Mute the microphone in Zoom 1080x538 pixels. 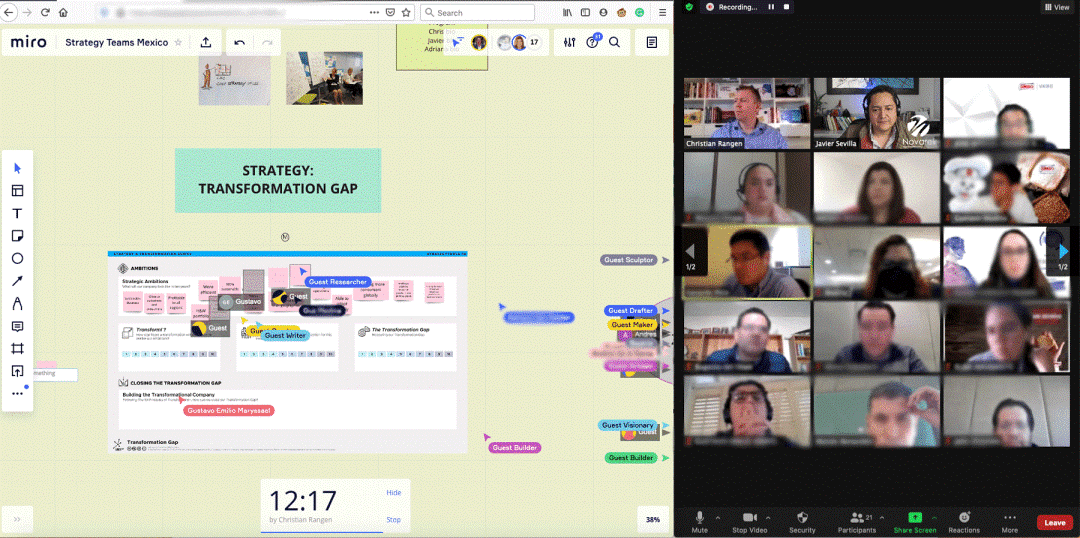(x=699, y=520)
